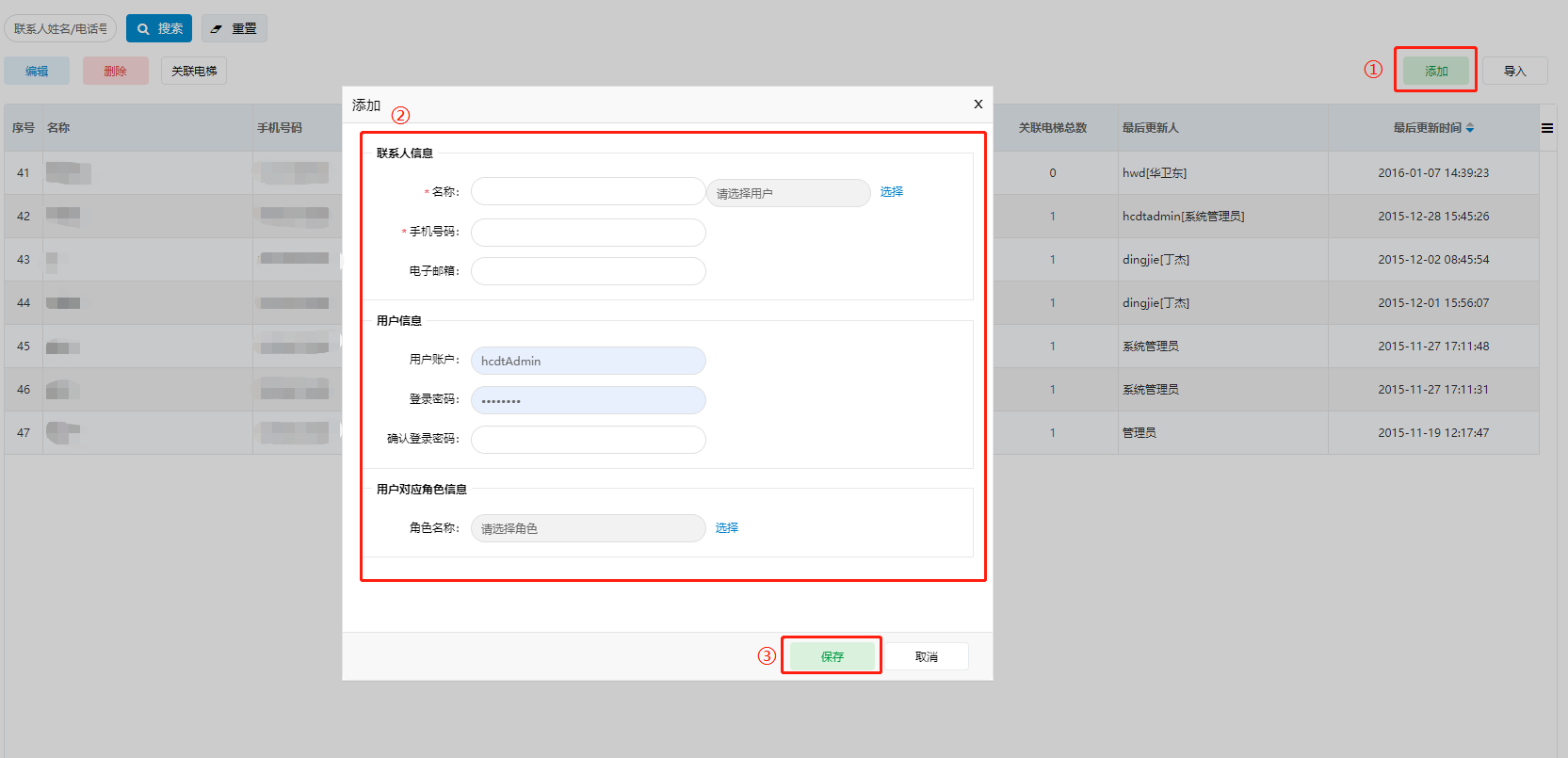Click the 关联电梯 button
Viewport: 1568px width, 758px height.
click(x=194, y=71)
